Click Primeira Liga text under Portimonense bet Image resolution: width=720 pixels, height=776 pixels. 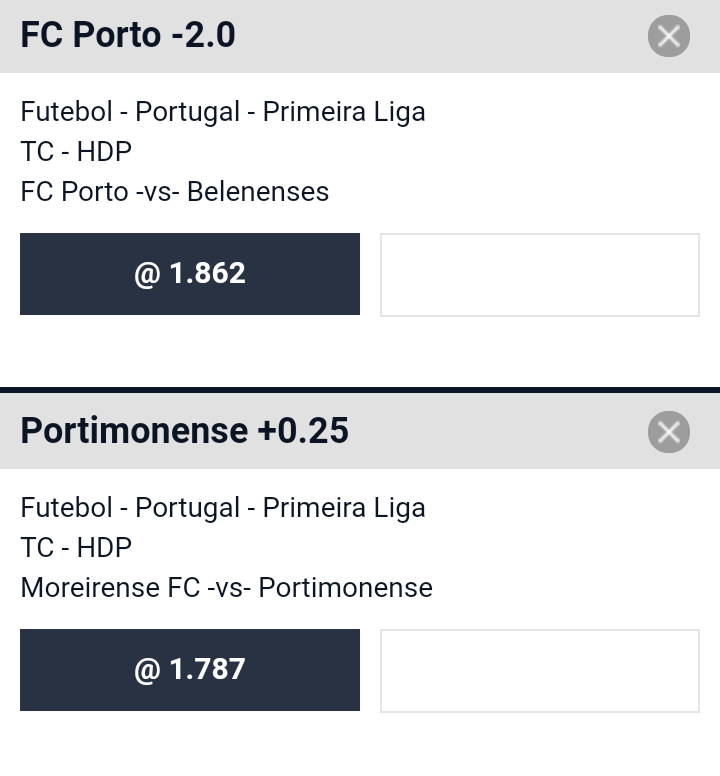pyautogui.click(x=344, y=507)
